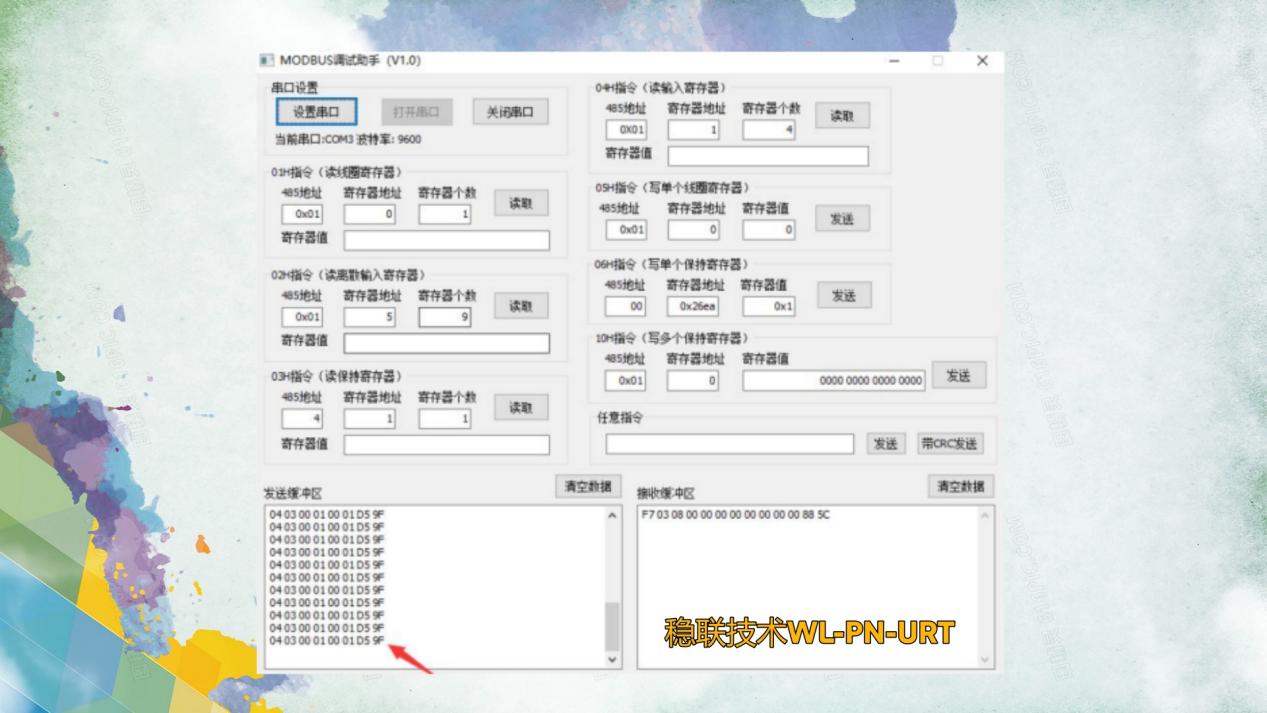Select 寄存器值 field in 05H指令 section

(769, 230)
